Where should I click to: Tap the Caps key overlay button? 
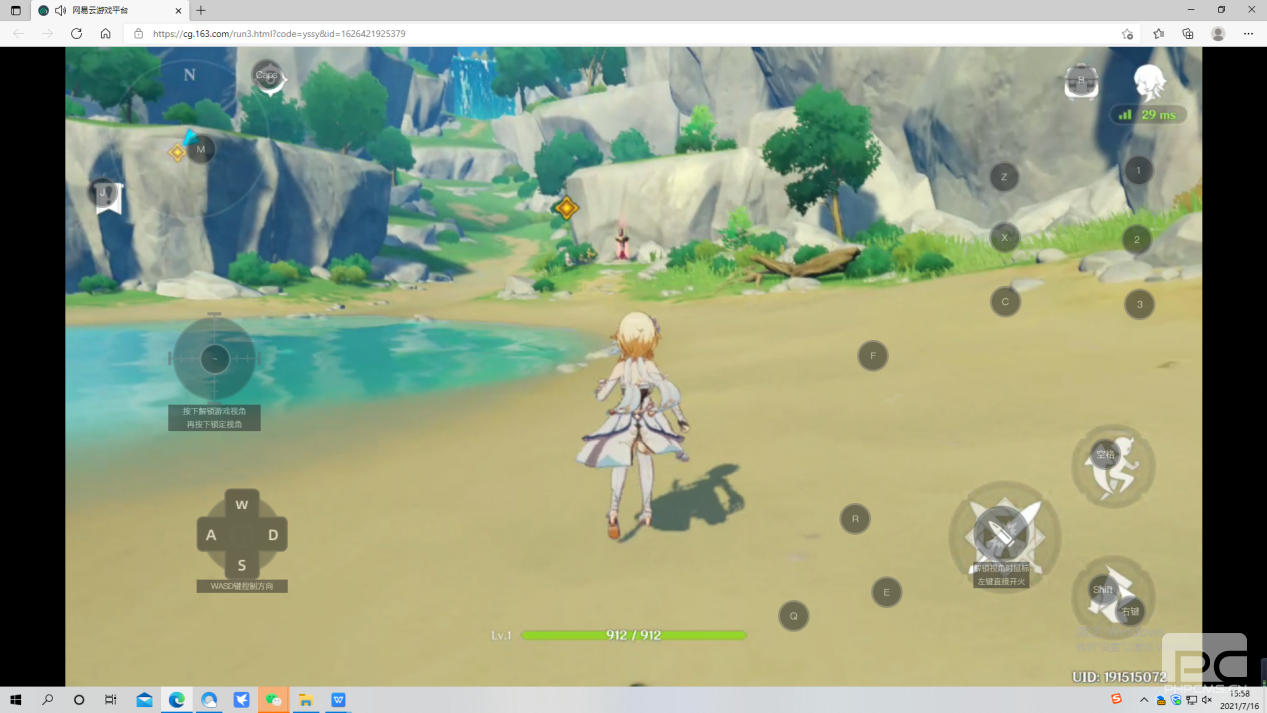pos(266,75)
